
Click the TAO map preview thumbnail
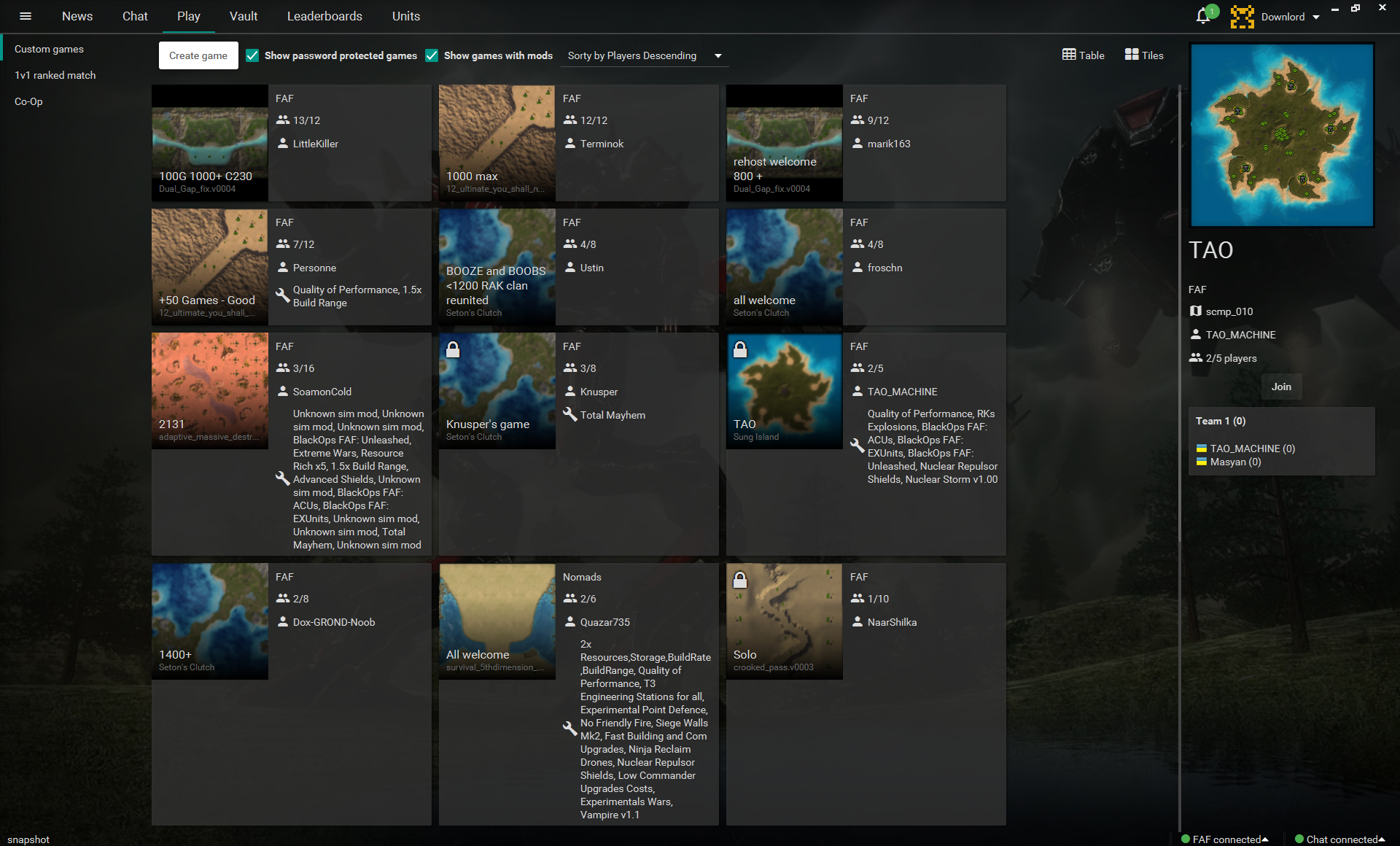1281,135
